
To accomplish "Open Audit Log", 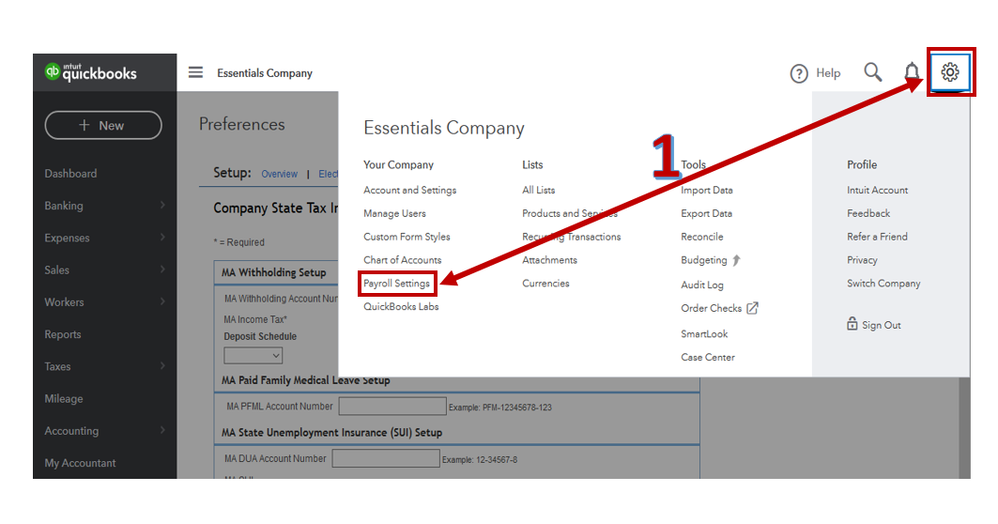I will point(702,285).
